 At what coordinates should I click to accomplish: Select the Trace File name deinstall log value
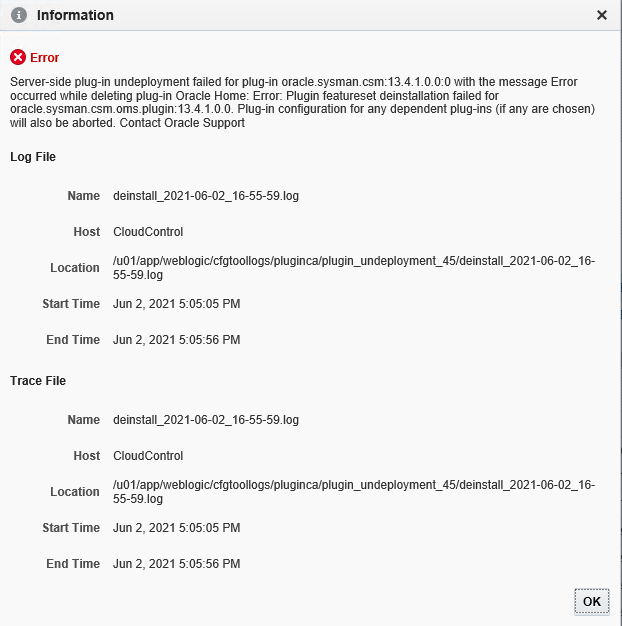point(206,420)
